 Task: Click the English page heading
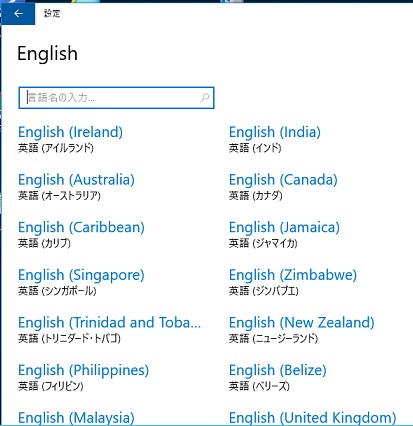tap(47, 54)
